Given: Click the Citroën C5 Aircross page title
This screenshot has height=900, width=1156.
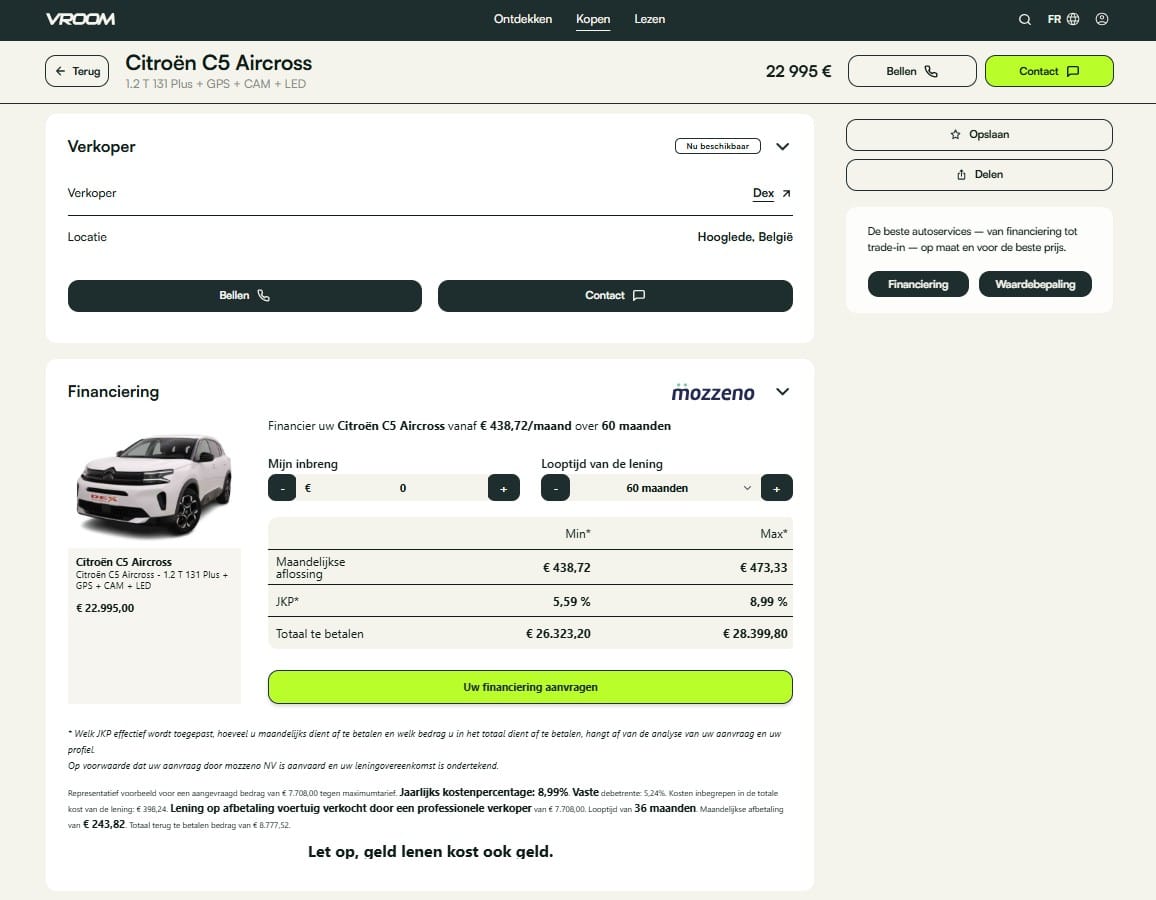Looking at the screenshot, I should 218,63.
